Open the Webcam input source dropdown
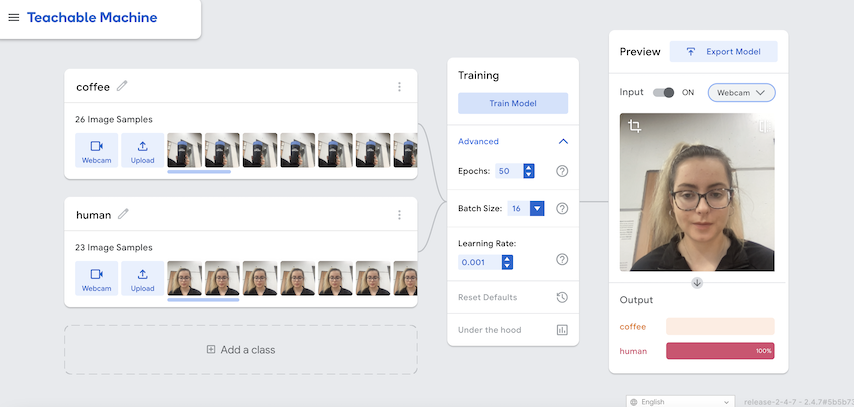This screenshot has height=407, width=854. point(741,92)
